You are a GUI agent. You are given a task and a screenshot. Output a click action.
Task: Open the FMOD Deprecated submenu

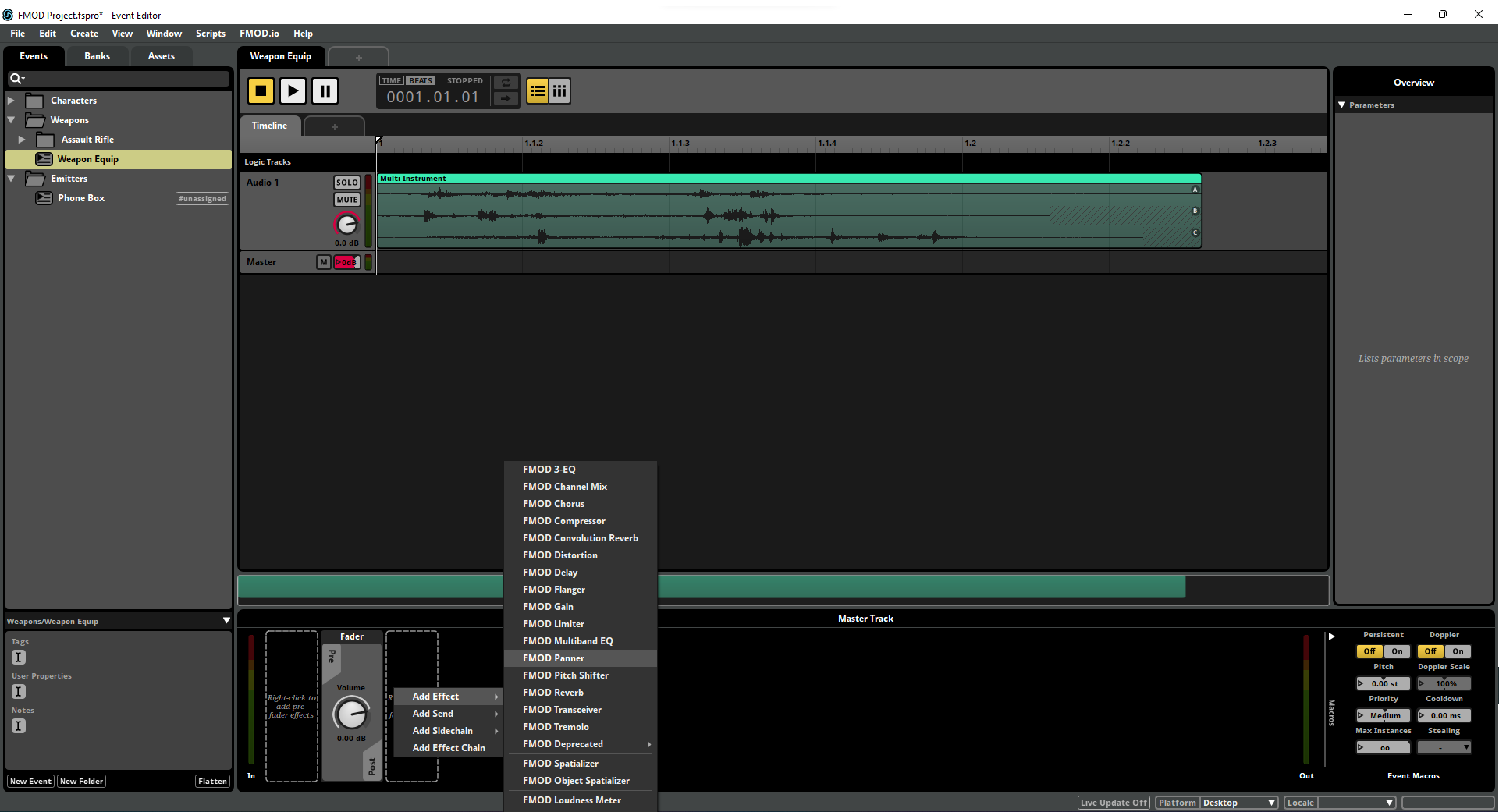tap(581, 744)
